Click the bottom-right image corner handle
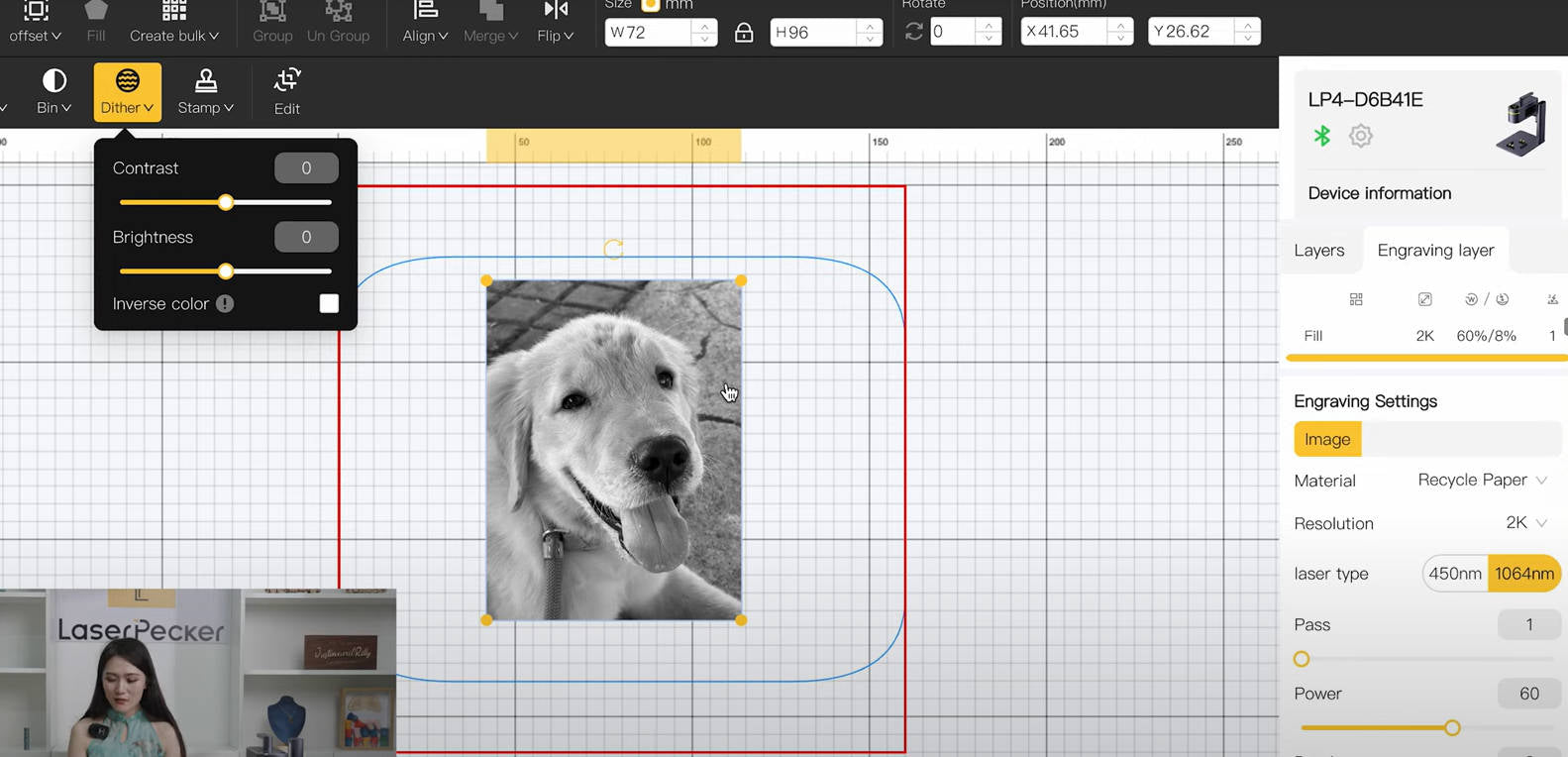The width and height of the screenshot is (1568, 757). [x=741, y=620]
